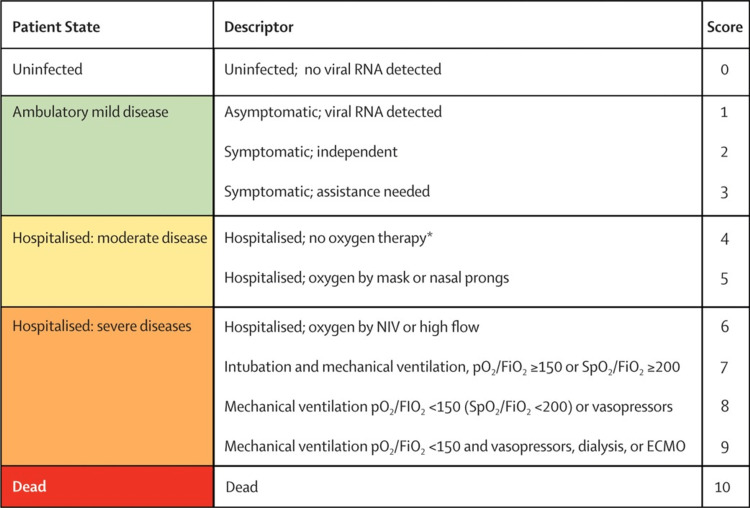Click descriptor mentioning dialysis, or ECMO
The image size is (750, 508).
(455, 447)
